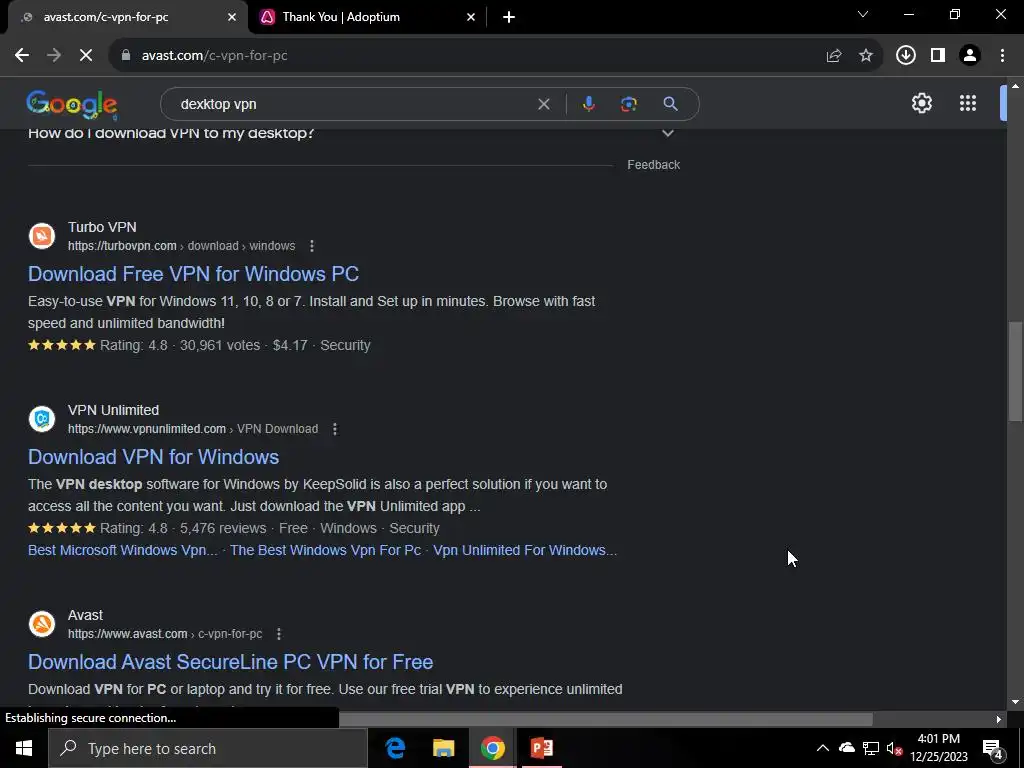Open the notification center
This screenshot has height=768, width=1024.
coord(993,748)
